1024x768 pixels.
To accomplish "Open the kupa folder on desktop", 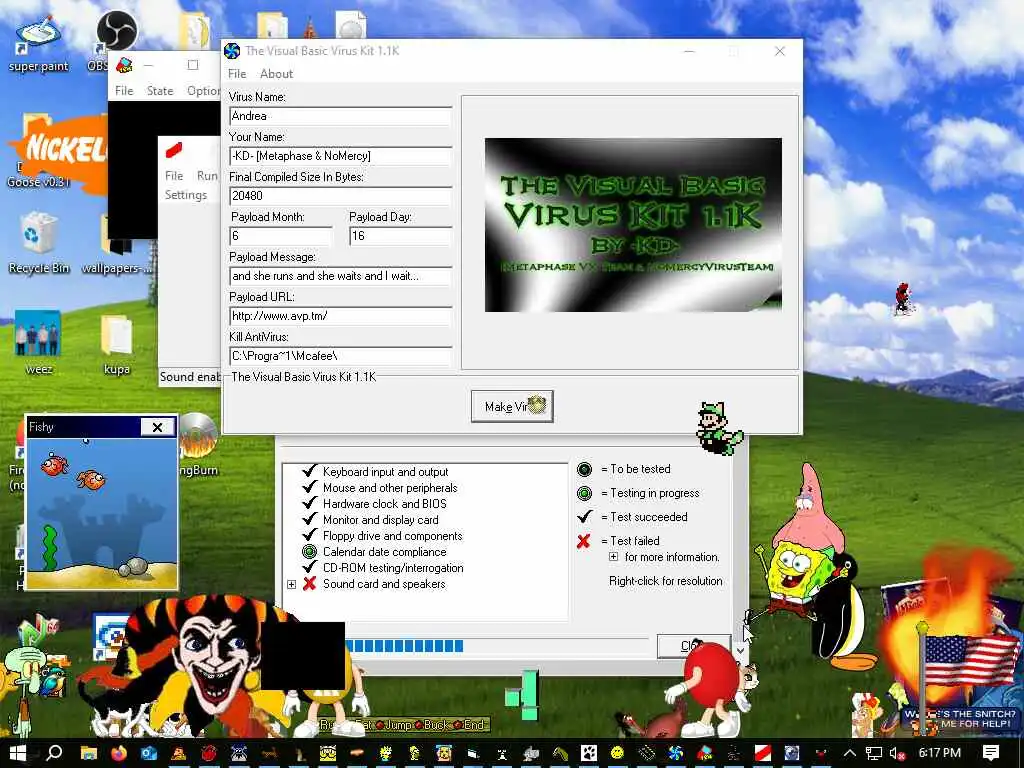I will point(117,345).
